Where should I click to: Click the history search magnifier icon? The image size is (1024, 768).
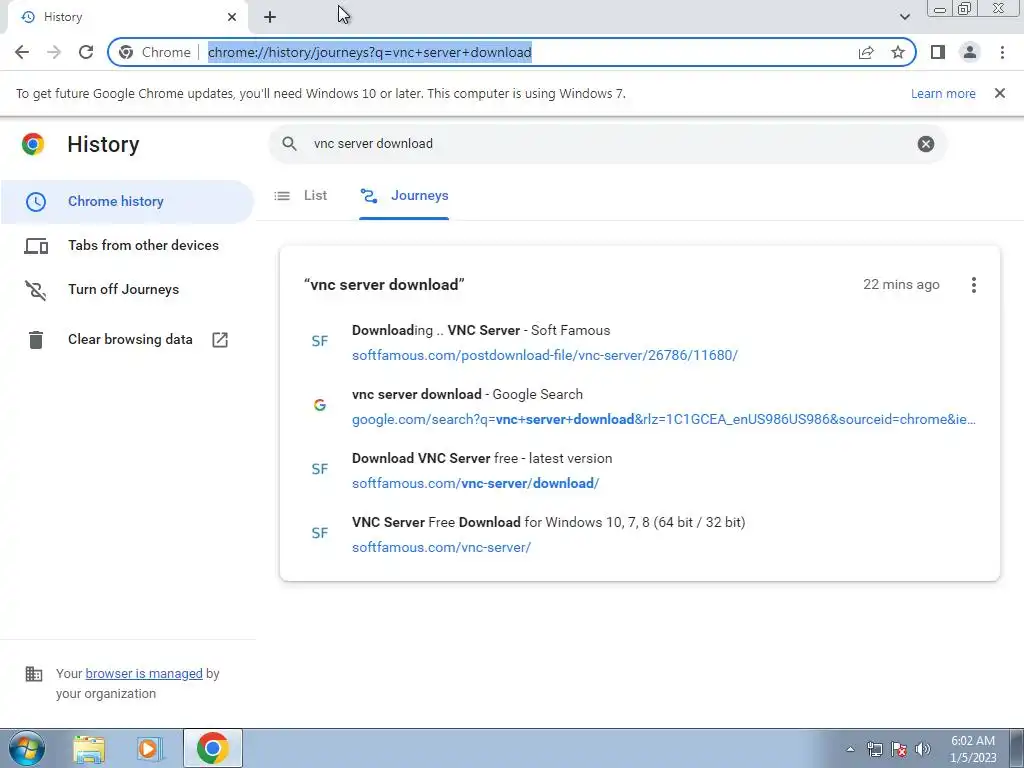(289, 144)
